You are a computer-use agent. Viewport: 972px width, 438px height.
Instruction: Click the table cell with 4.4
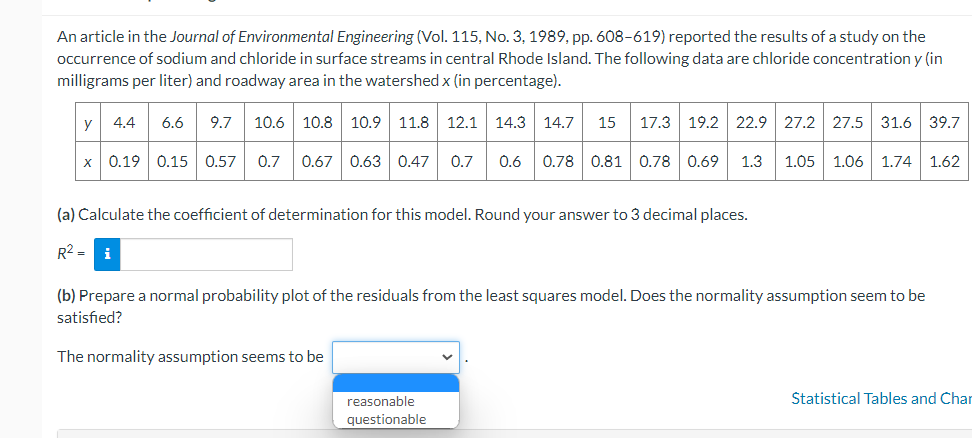point(125,124)
